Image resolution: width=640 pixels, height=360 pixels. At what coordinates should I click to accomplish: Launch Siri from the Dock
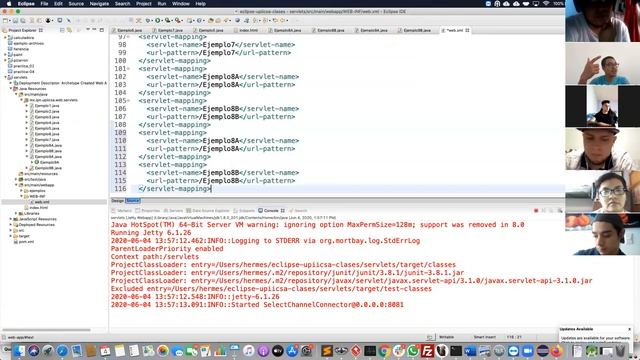pos(33,351)
